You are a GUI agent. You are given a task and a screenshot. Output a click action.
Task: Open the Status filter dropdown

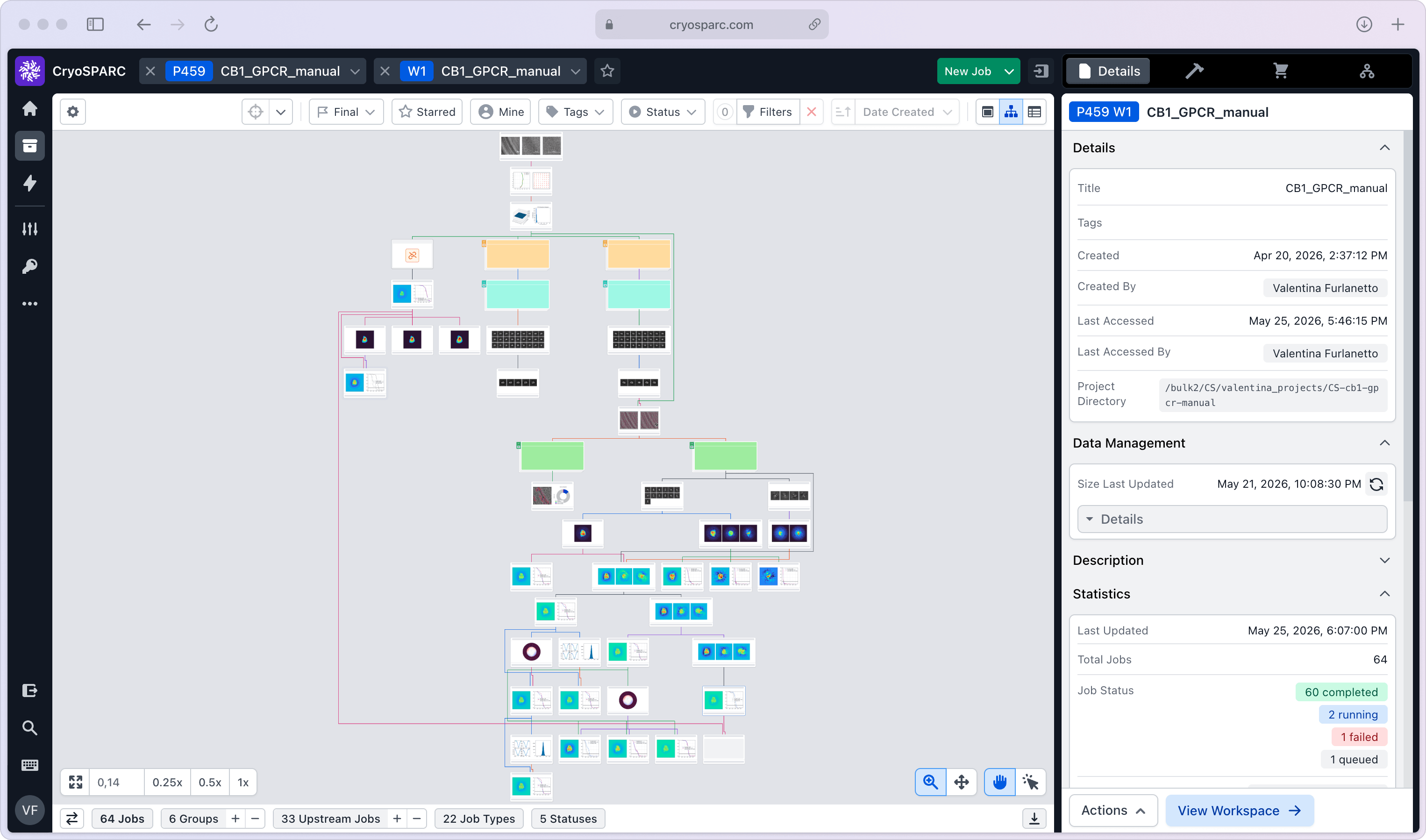[663, 112]
